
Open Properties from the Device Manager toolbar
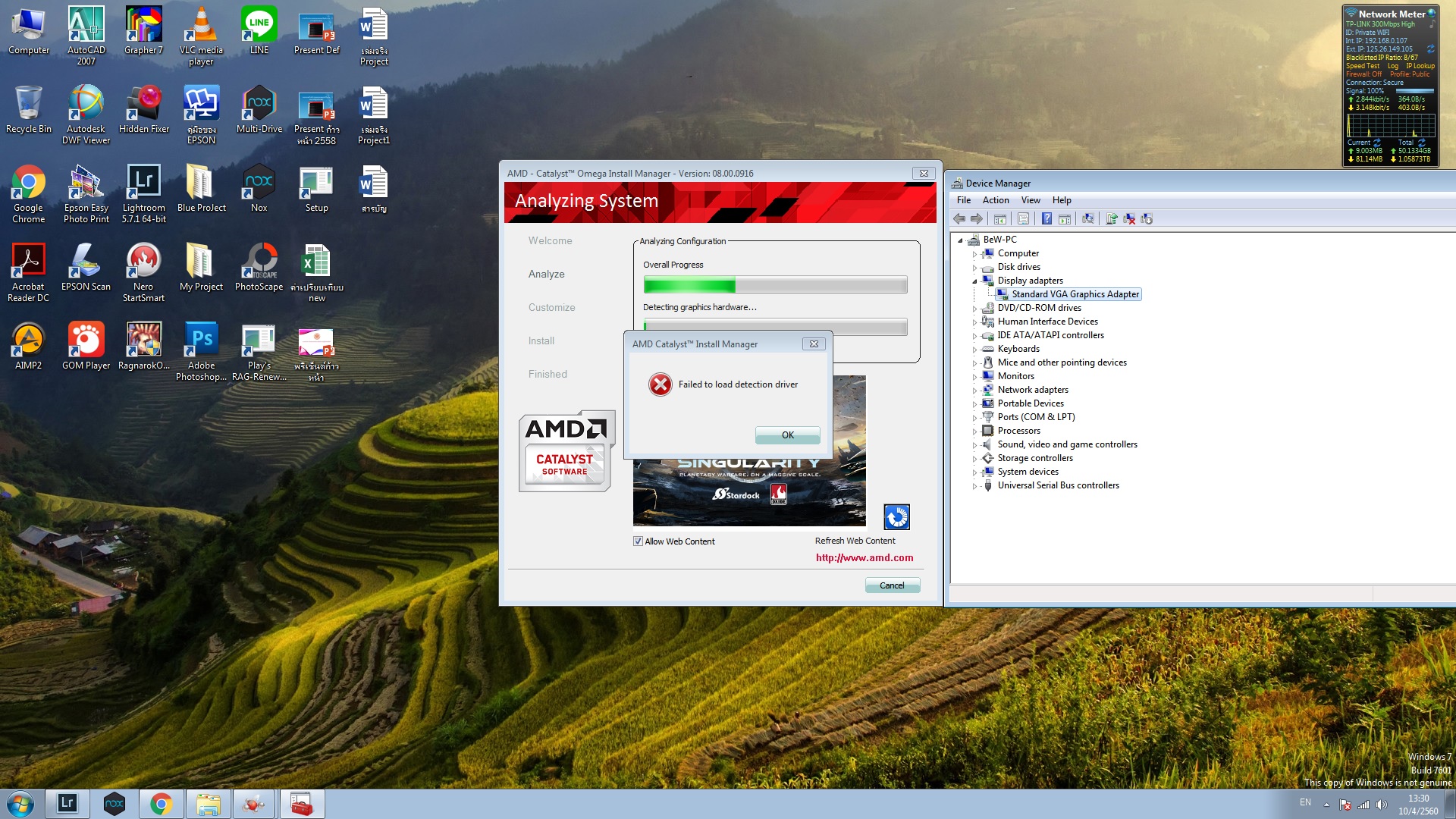point(1023,219)
